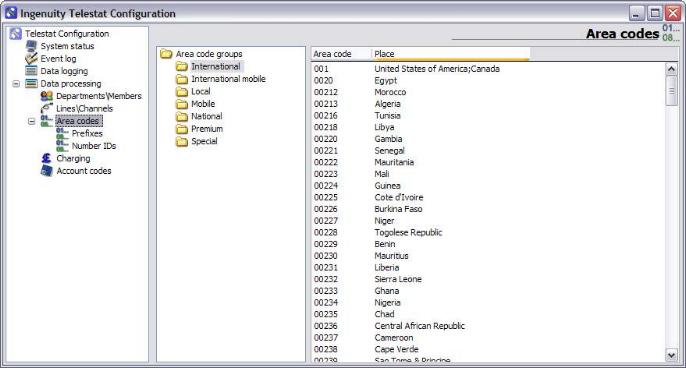Select the Premium area code group
The width and height of the screenshot is (686, 368).
207,129
